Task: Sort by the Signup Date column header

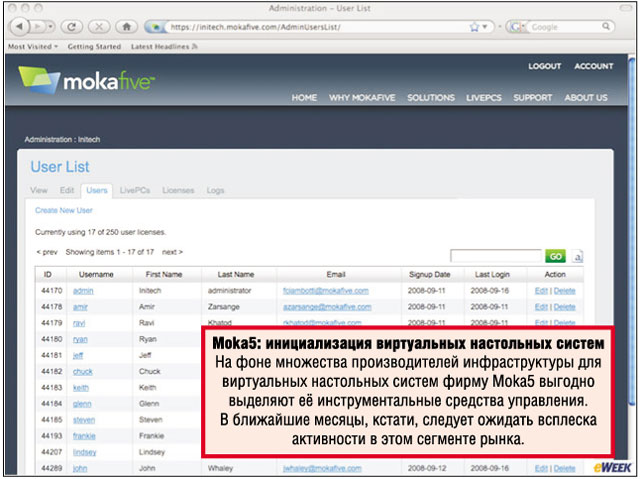Action: coord(429,275)
